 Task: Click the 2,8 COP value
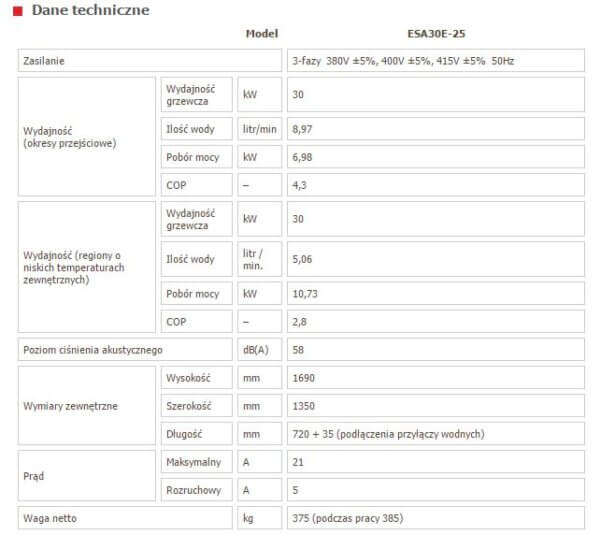[300, 322]
